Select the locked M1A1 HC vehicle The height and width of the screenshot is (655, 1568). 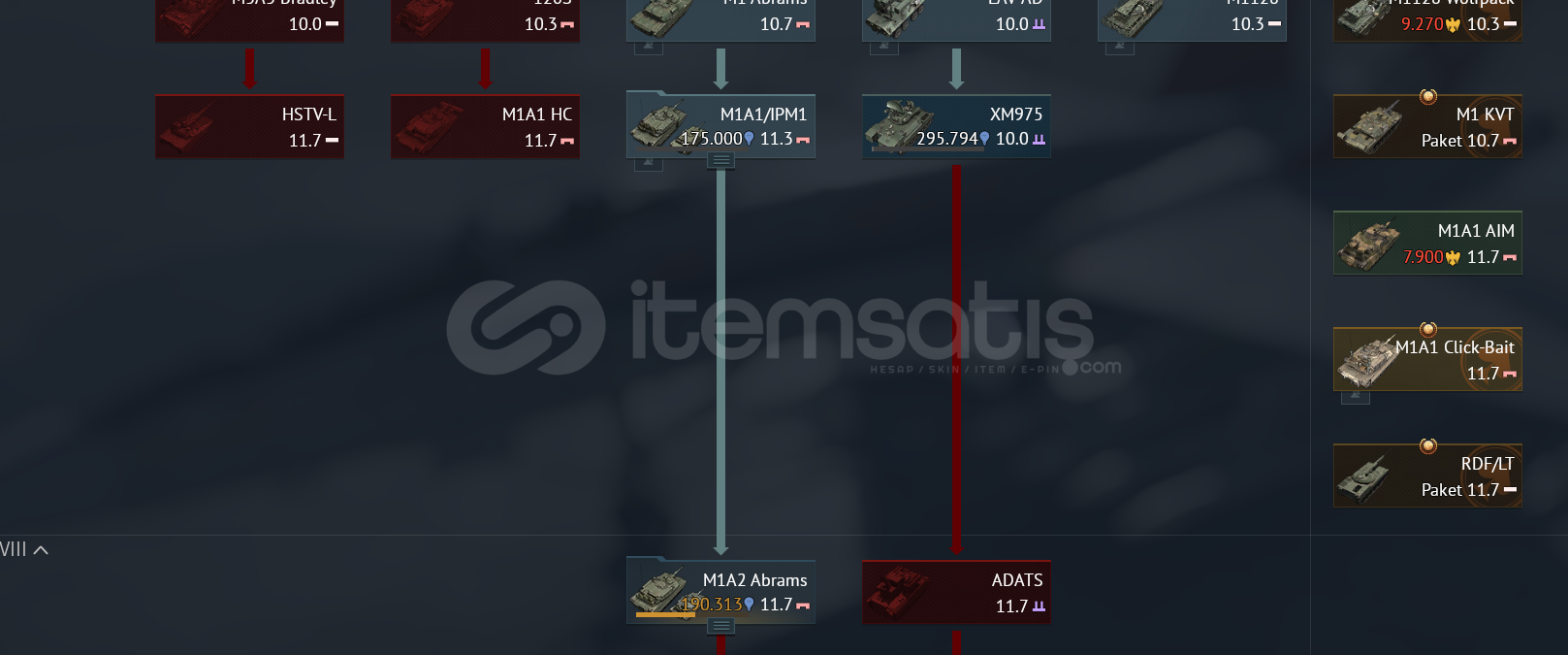coord(485,126)
